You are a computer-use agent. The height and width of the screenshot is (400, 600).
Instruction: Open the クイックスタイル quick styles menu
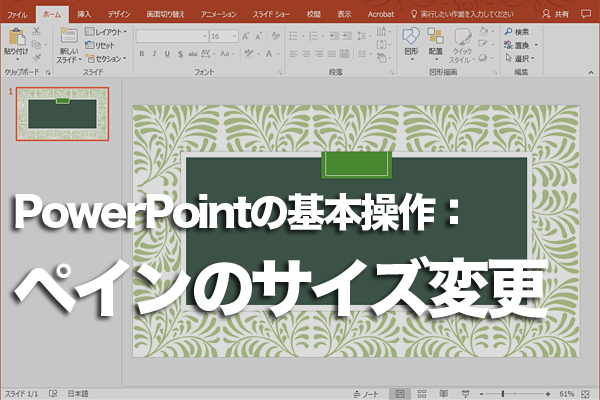point(462,45)
